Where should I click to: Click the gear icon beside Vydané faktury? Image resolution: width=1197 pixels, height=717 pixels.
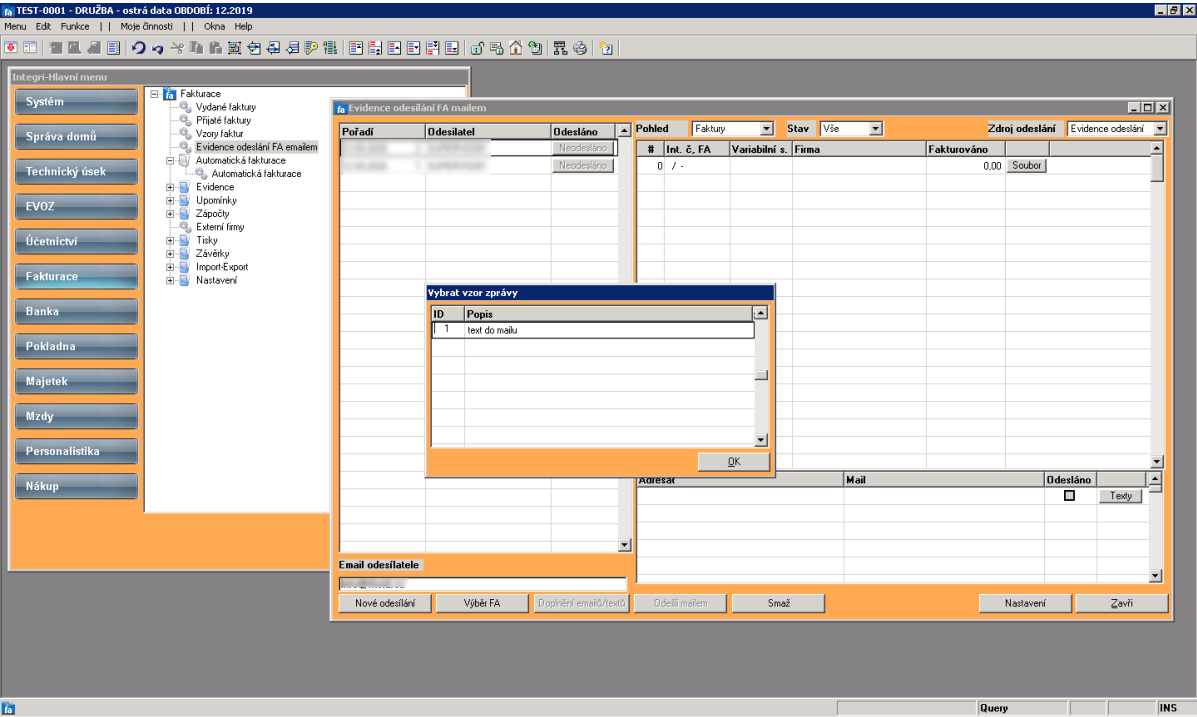[185, 107]
